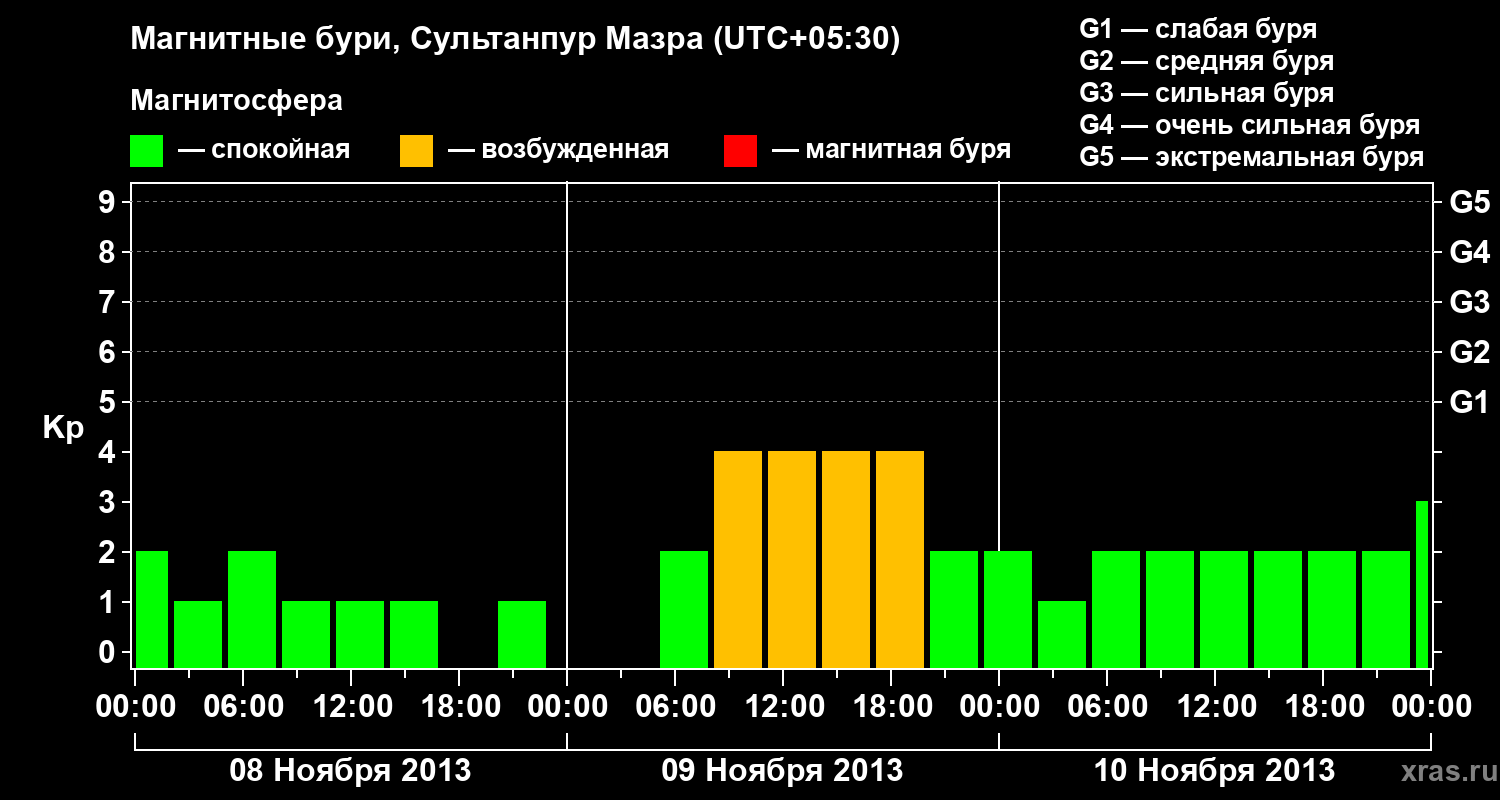The image size is (1500, 800).
Task: Click the orange Kp 4 bar over 12:00
Action: (792, 559)
